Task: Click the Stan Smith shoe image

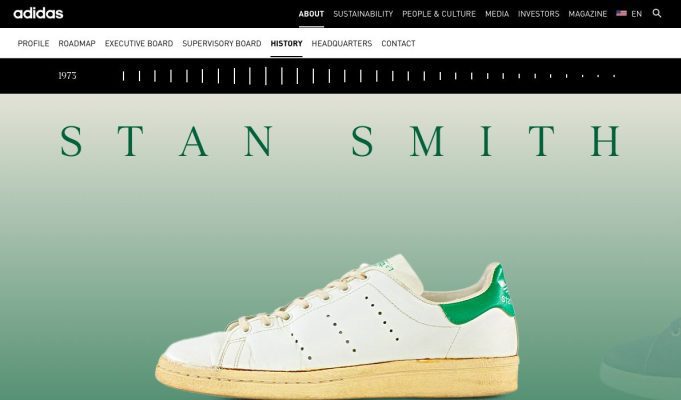Action: tap(337, 327)
